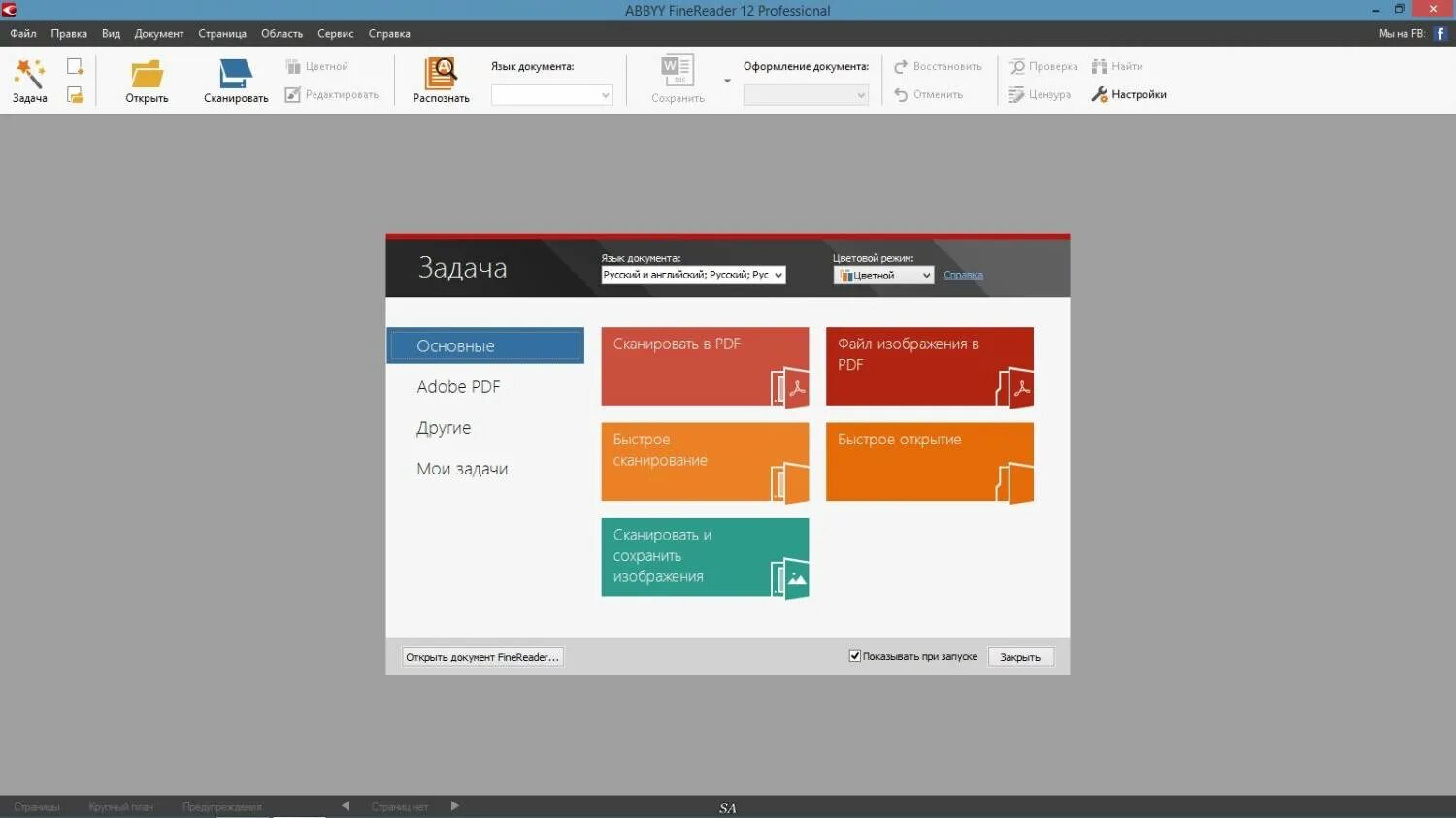Viewport: 1456px width, 818px height.
Task: Open the Вид menu
Action: (x=111, y=33)
